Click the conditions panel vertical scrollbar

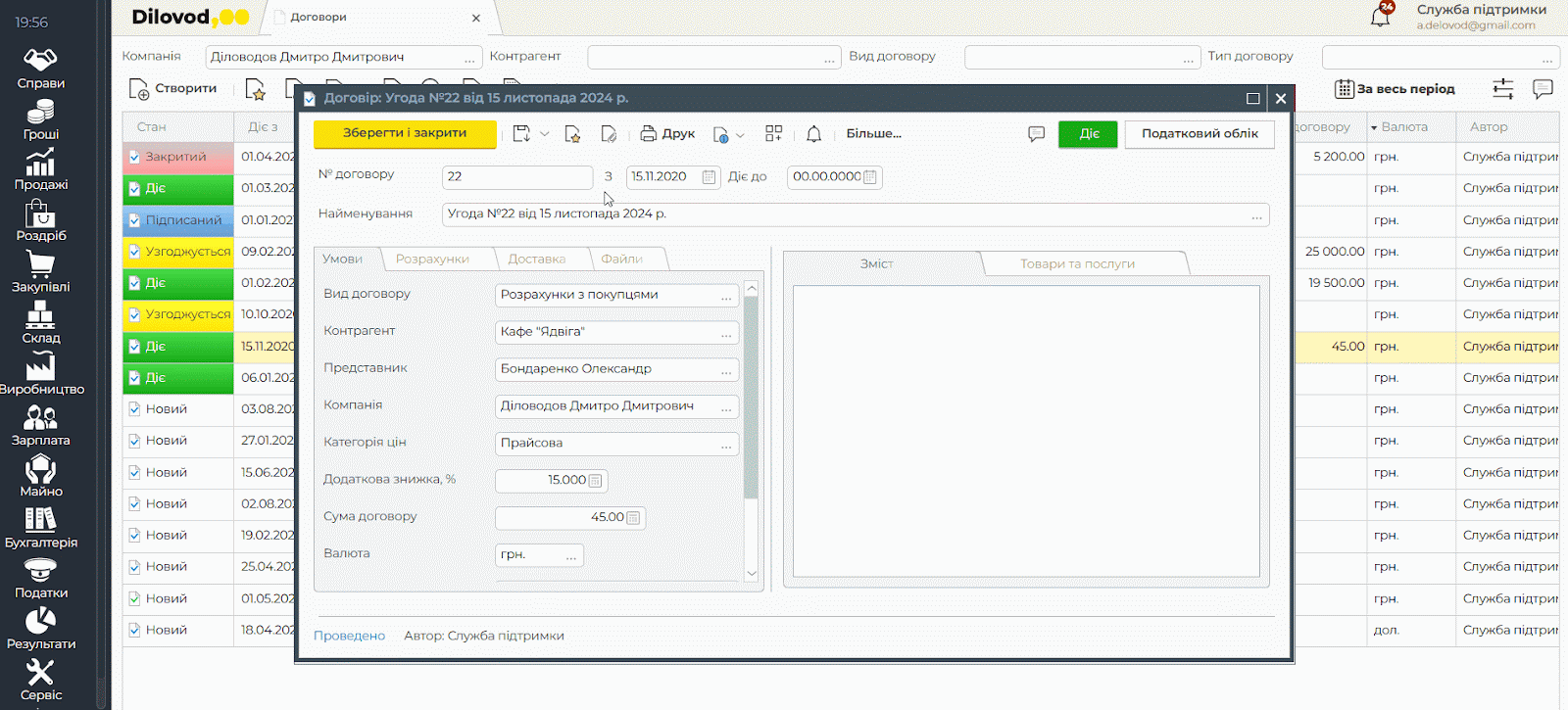pyautogui.click(x=752, y=397)
